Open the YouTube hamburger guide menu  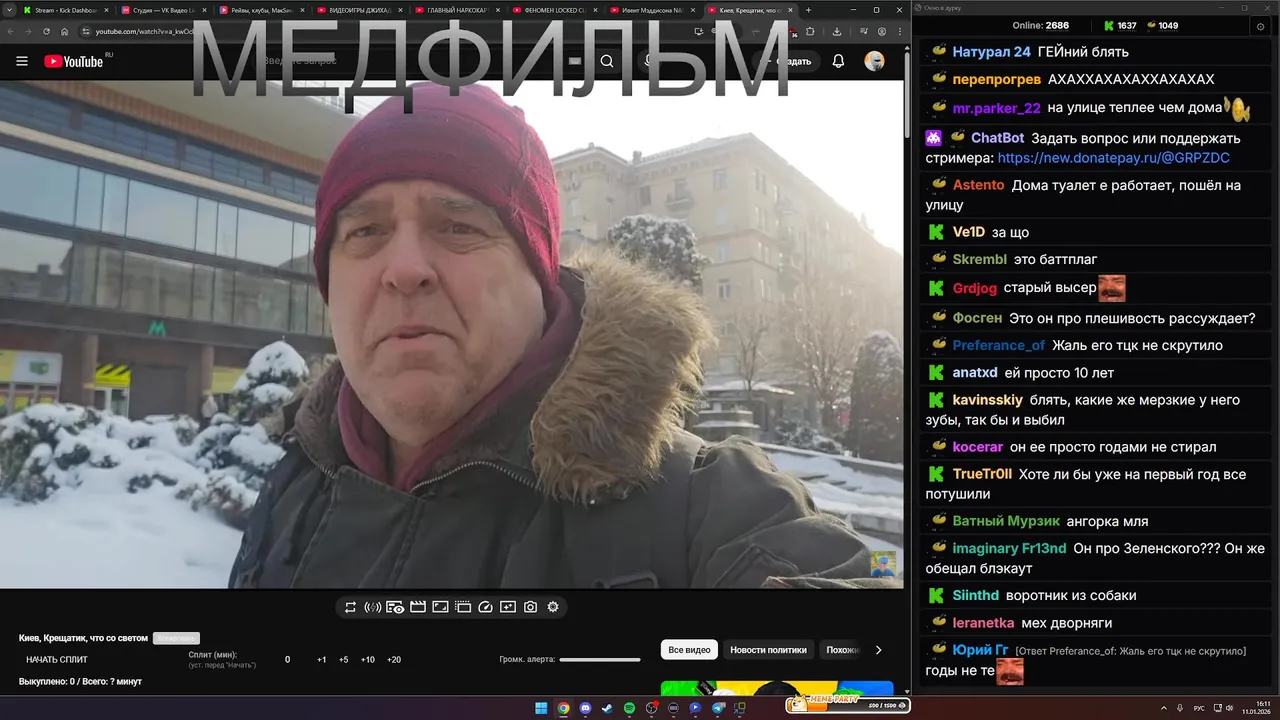click(22, 61)
